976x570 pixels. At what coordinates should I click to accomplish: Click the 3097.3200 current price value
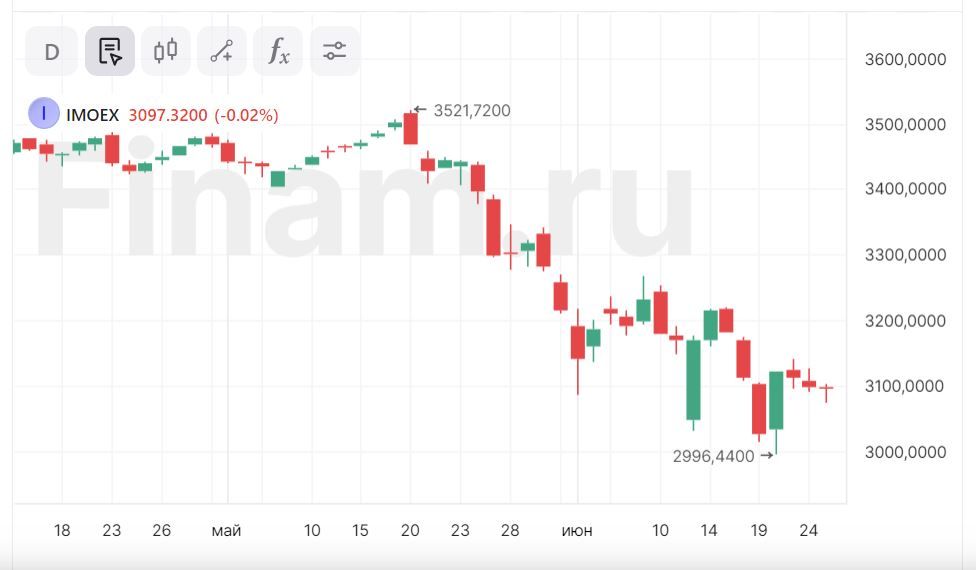[168, 115]
